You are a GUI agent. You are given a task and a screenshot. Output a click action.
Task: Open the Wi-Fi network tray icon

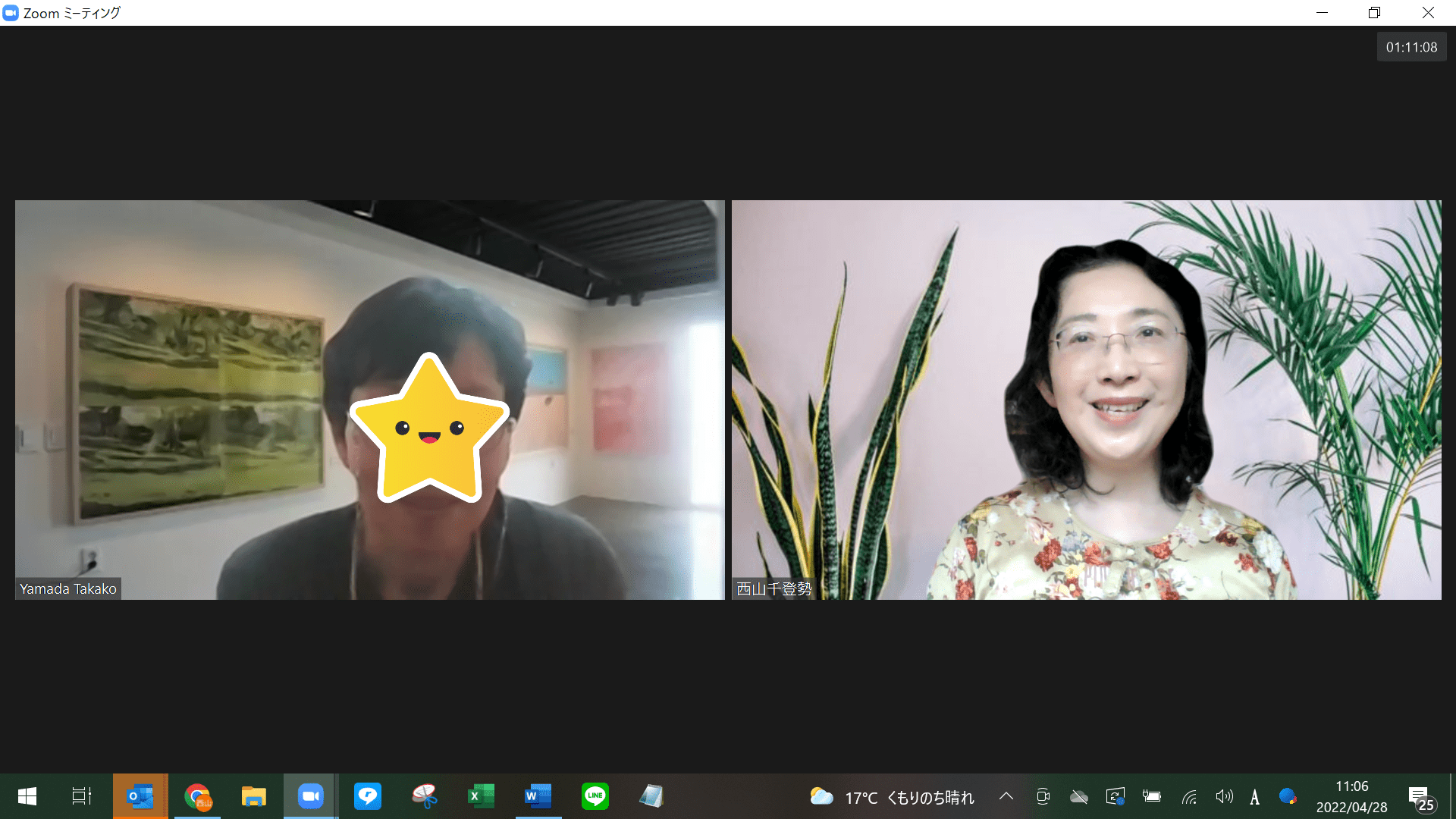(1189, 797)
